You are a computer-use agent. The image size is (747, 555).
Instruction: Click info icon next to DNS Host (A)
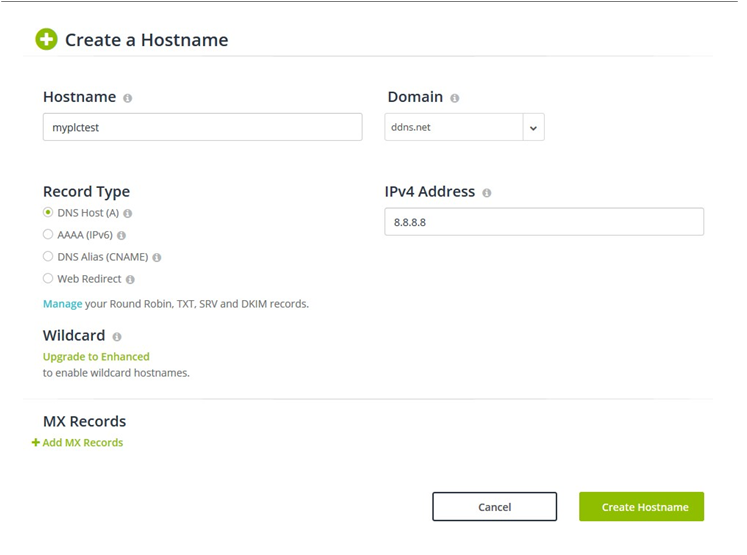coord(128,214)
